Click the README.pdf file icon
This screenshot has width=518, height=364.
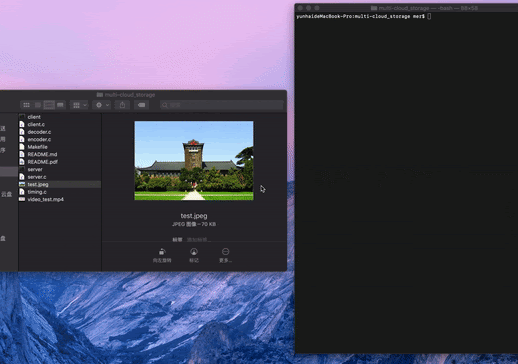[x=22, y=162]
